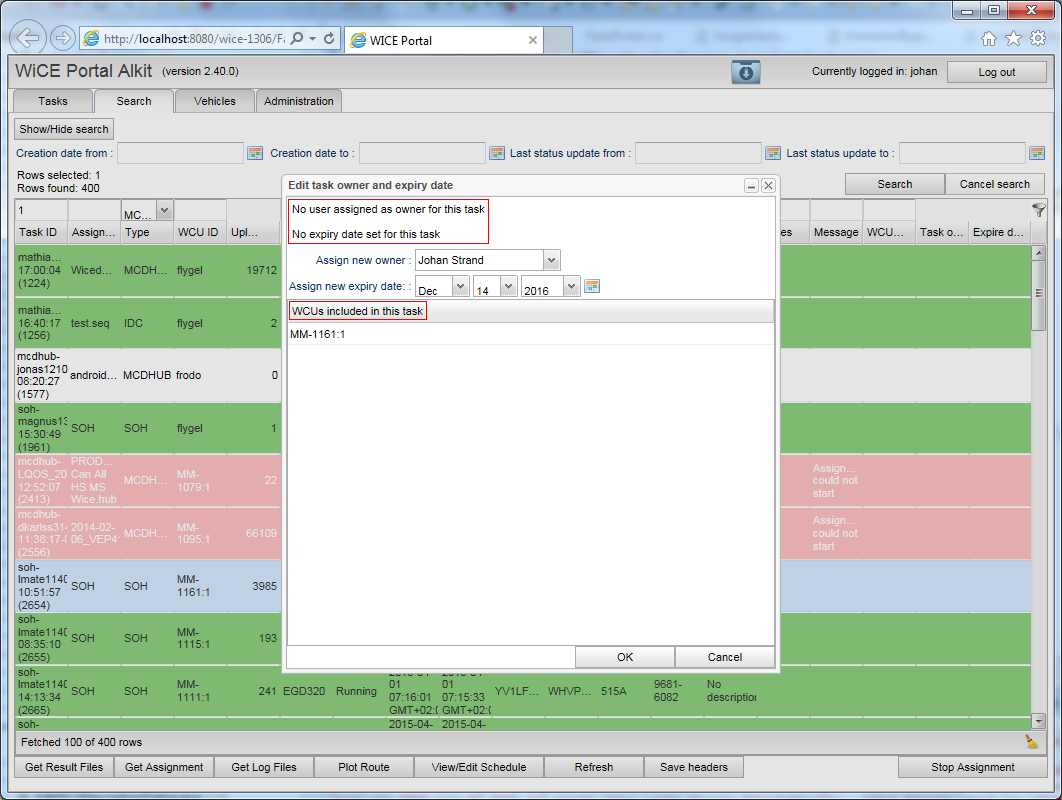Open calendar picker for Creation date from
This screenshot has height=800, width=1062.
(x=255, y=153)
